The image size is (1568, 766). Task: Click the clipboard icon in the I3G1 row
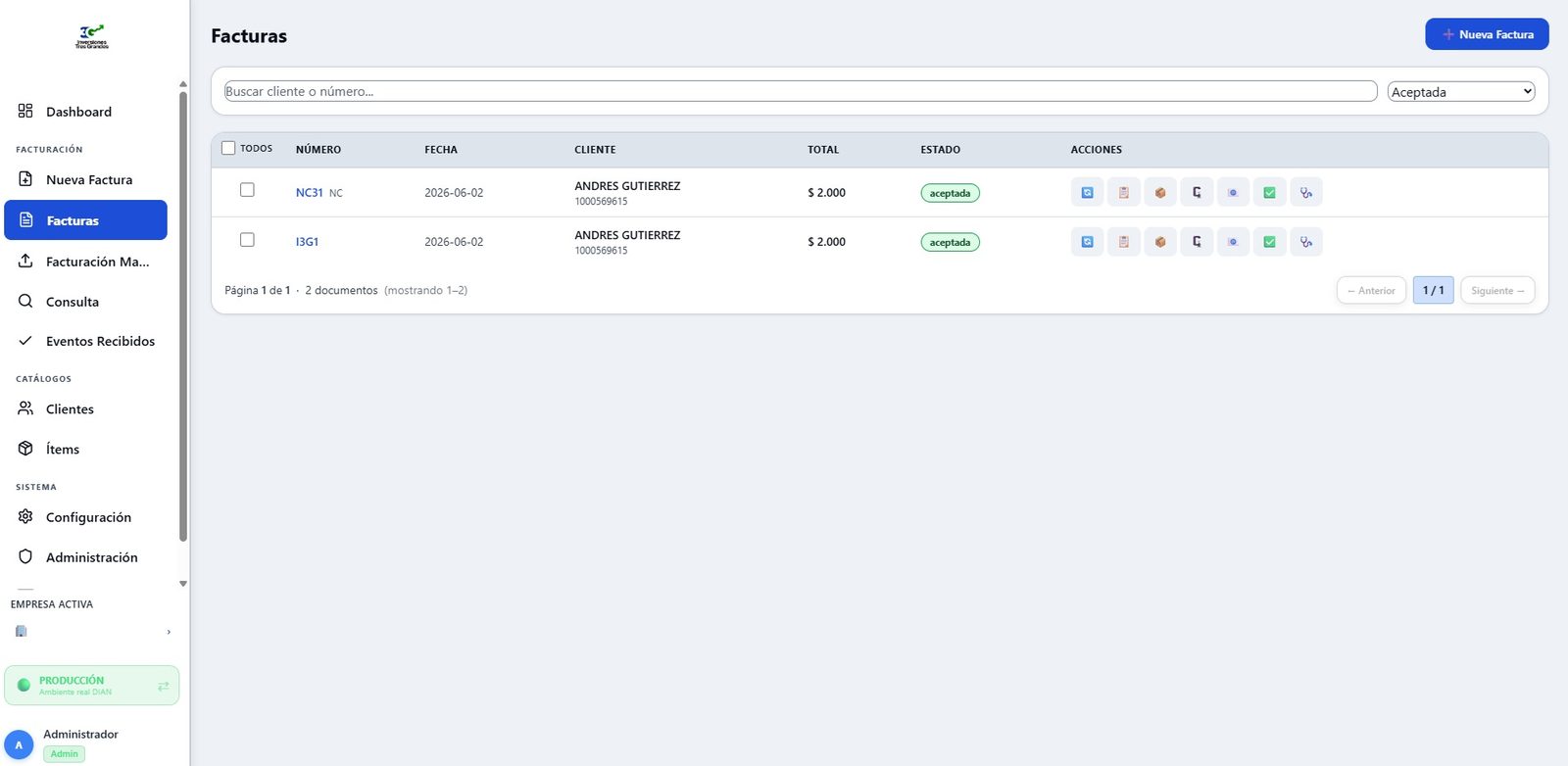pyautogui.click(x=1124, y=242)
